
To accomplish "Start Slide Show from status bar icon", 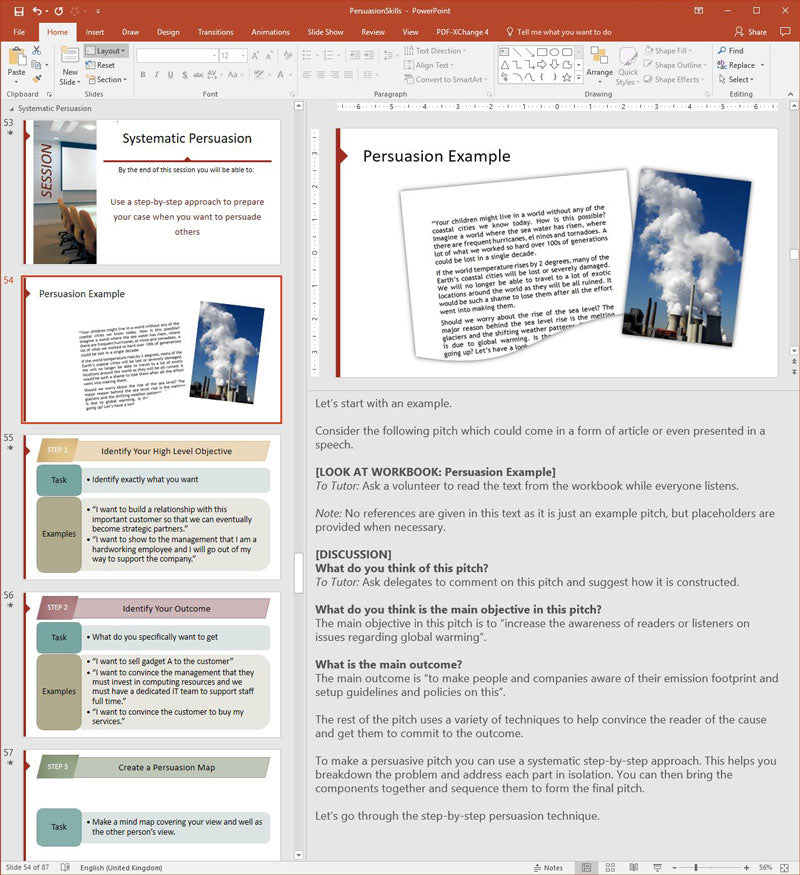I will tap(657, 868).
